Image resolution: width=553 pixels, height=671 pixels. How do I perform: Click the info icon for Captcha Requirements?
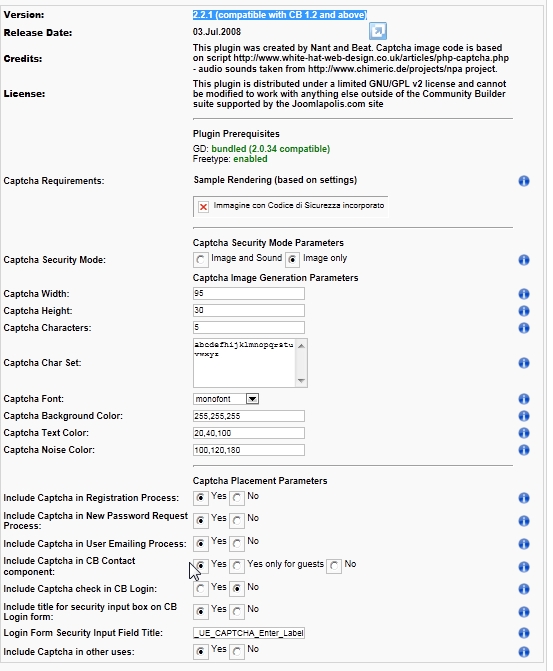coord(524,181)
